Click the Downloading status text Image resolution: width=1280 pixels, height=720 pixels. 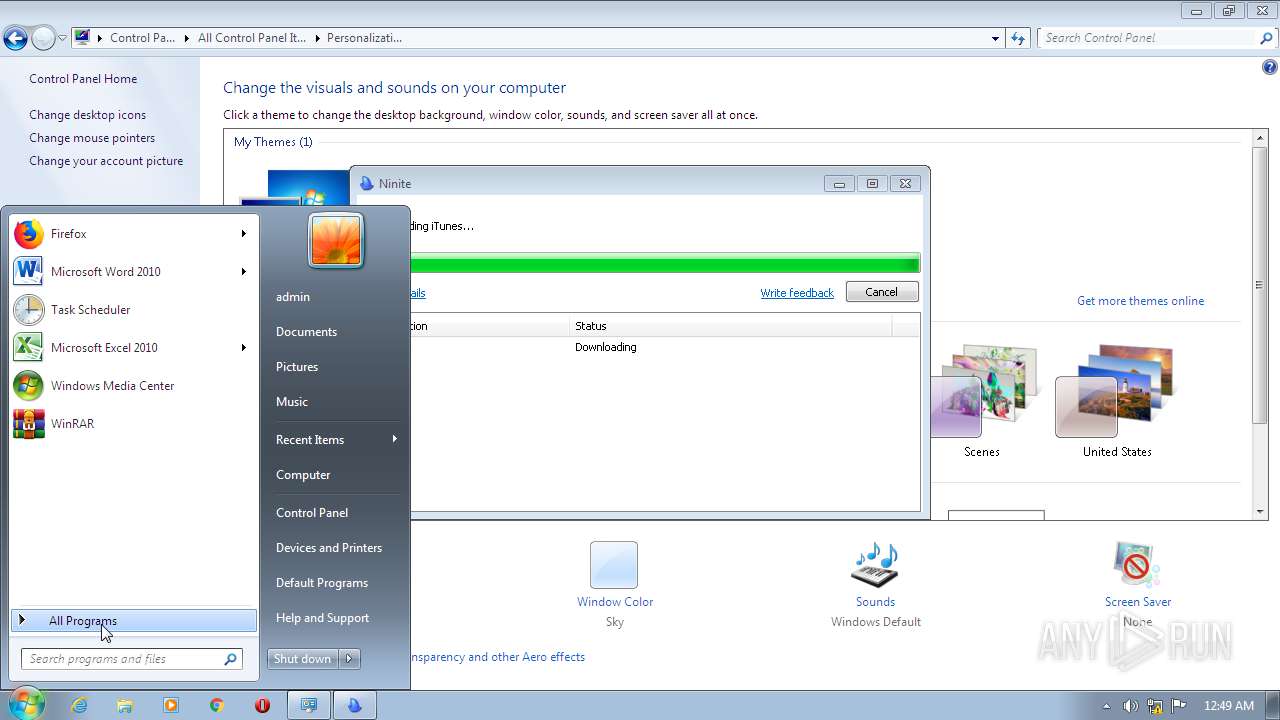point(605,347)
